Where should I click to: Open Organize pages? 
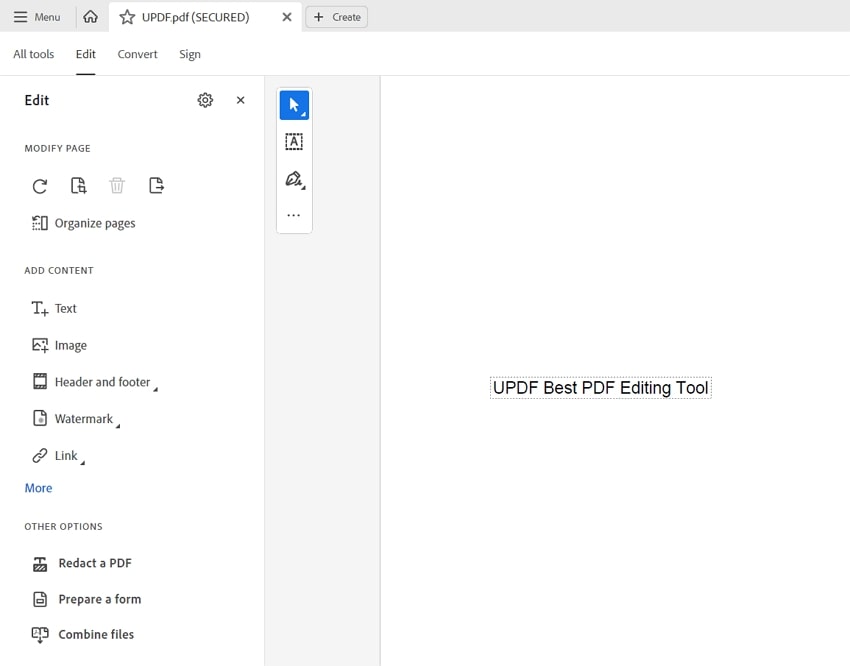click(x=83, y=223)
